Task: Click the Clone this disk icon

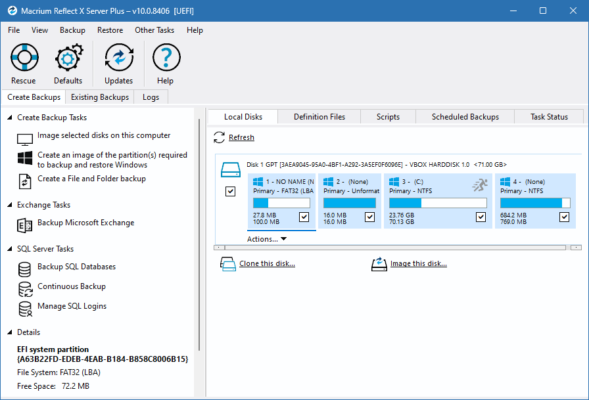Action: point(228,264)
